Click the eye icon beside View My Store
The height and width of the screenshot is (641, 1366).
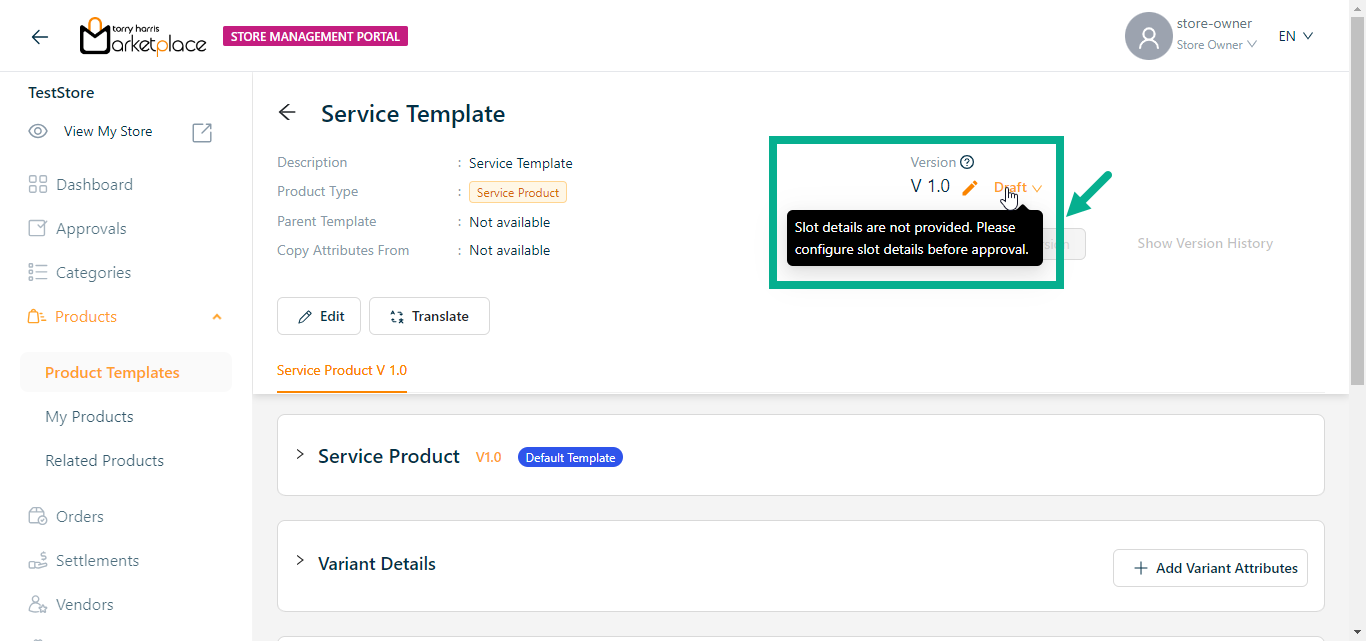click(38, 131)
